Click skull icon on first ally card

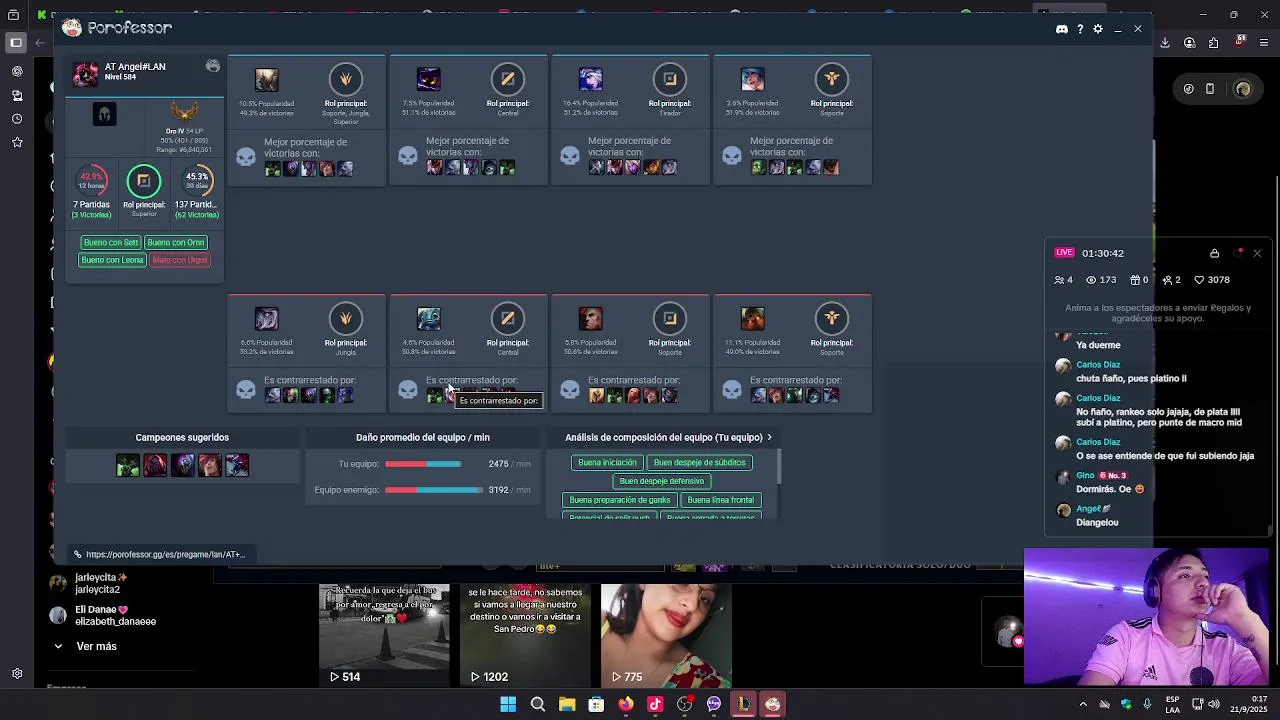tap(246, 157)
